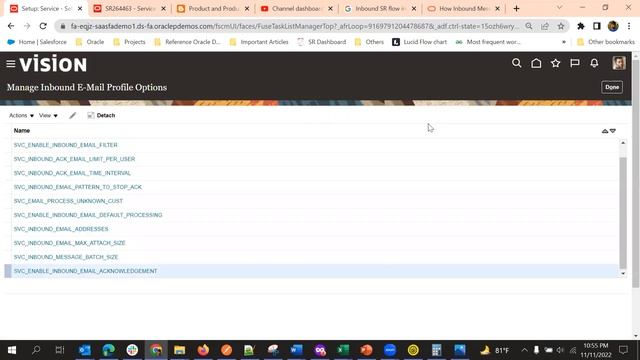Switch to How Inbound Message tab
640x360 pixels.
click(464, 9)
